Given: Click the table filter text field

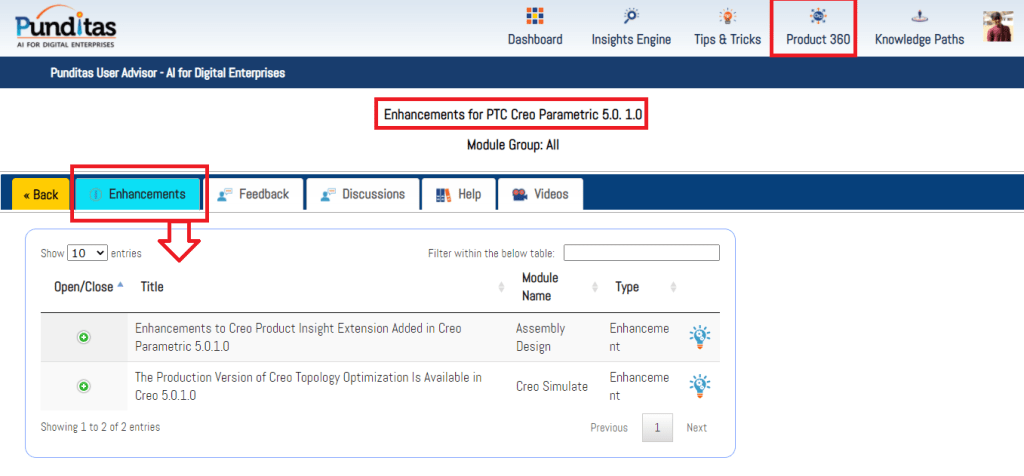Looking at the screenshot, I should click(641, 253).
